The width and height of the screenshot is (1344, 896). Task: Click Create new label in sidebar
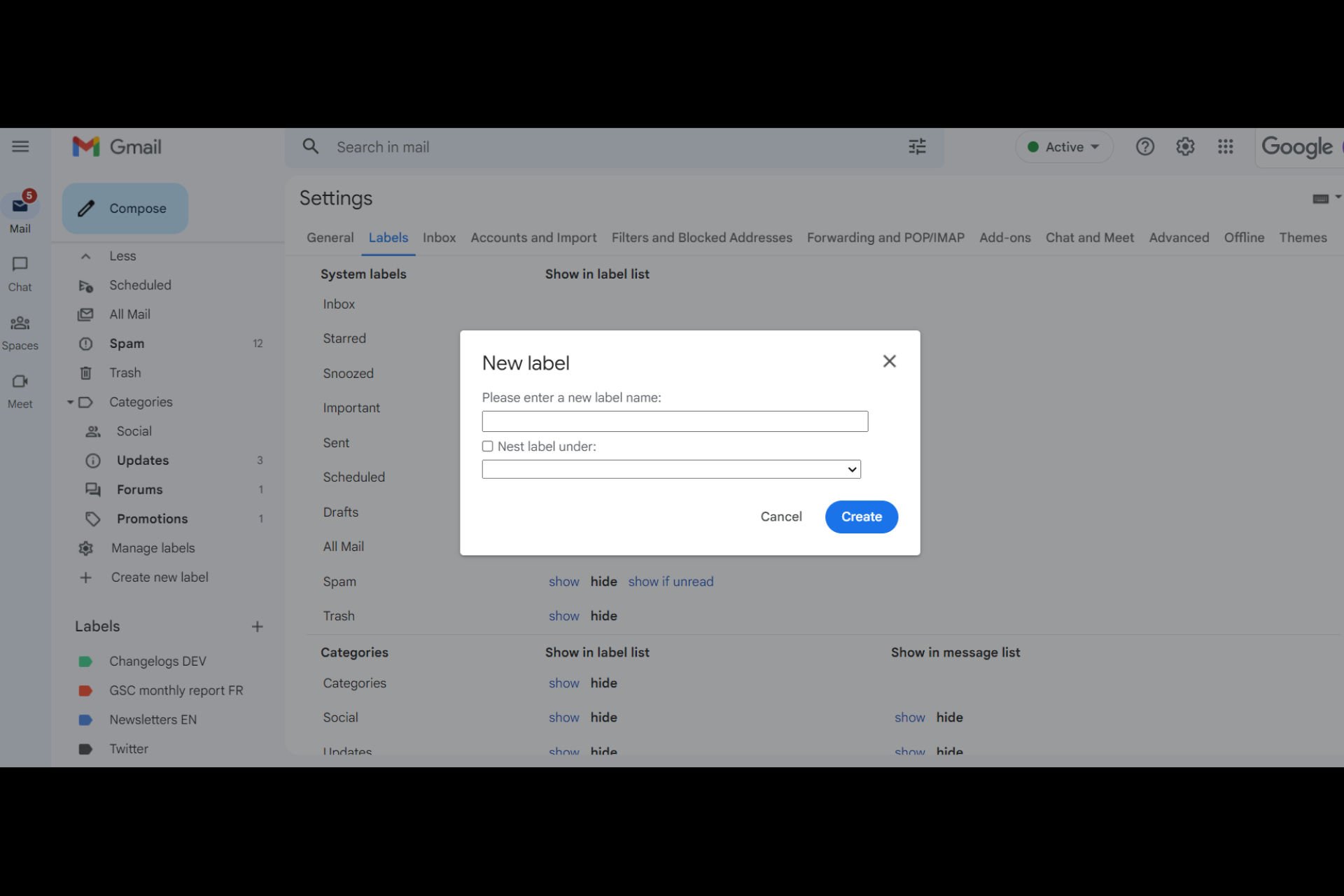pos(160,577)
